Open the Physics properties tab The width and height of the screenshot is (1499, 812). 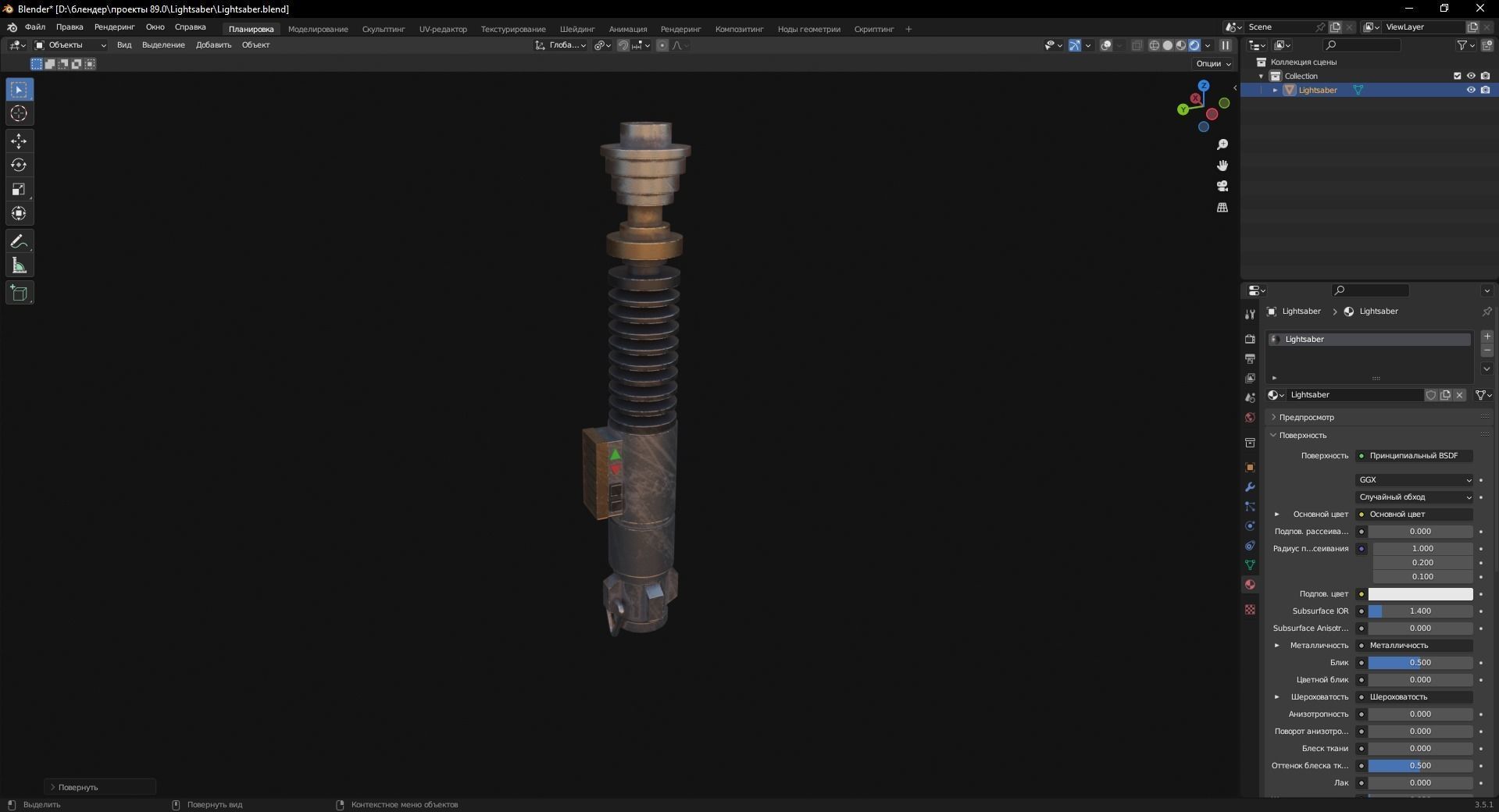(x=1250, y=525)
